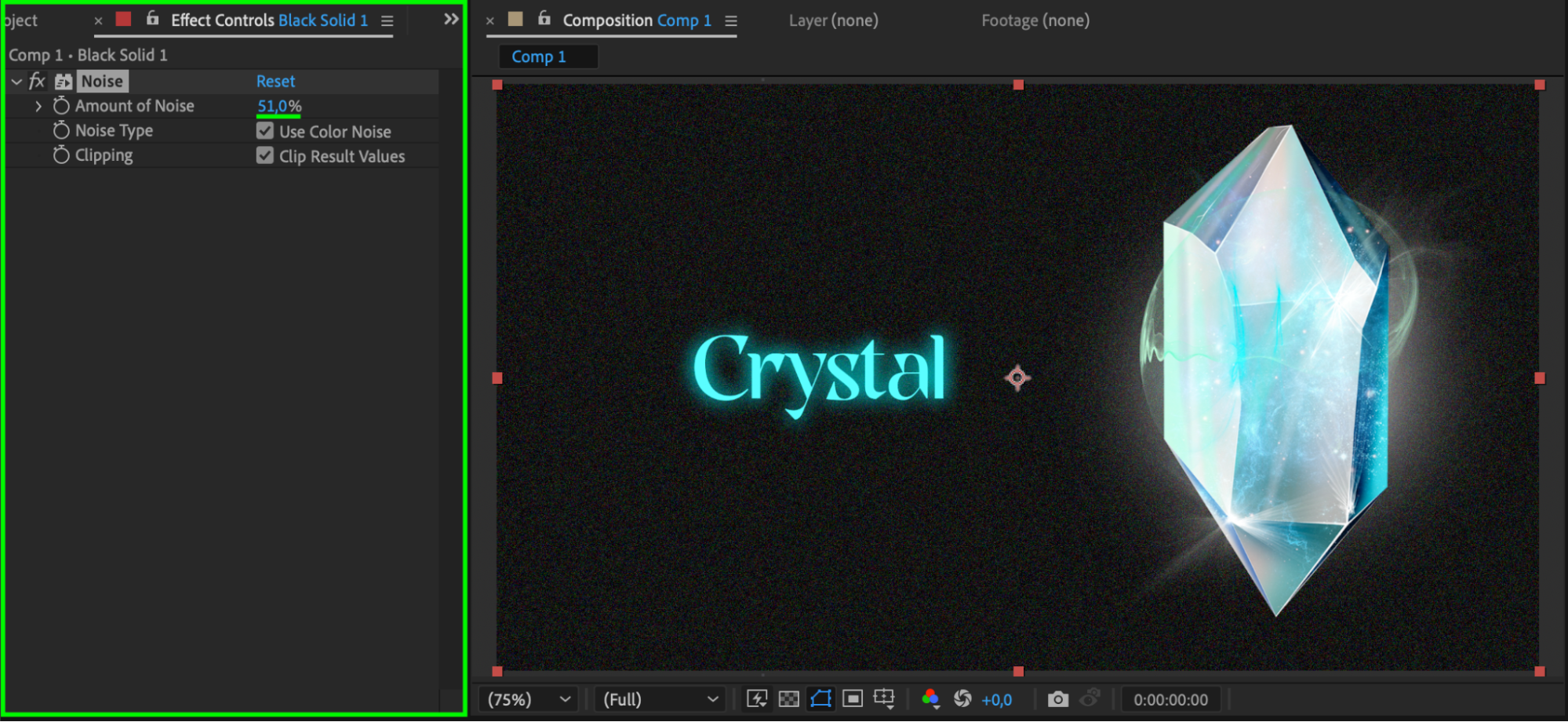This screenshot has height=722, width=1568.
Task: Toggle the Composition panel lock icon
Action: 544,18
